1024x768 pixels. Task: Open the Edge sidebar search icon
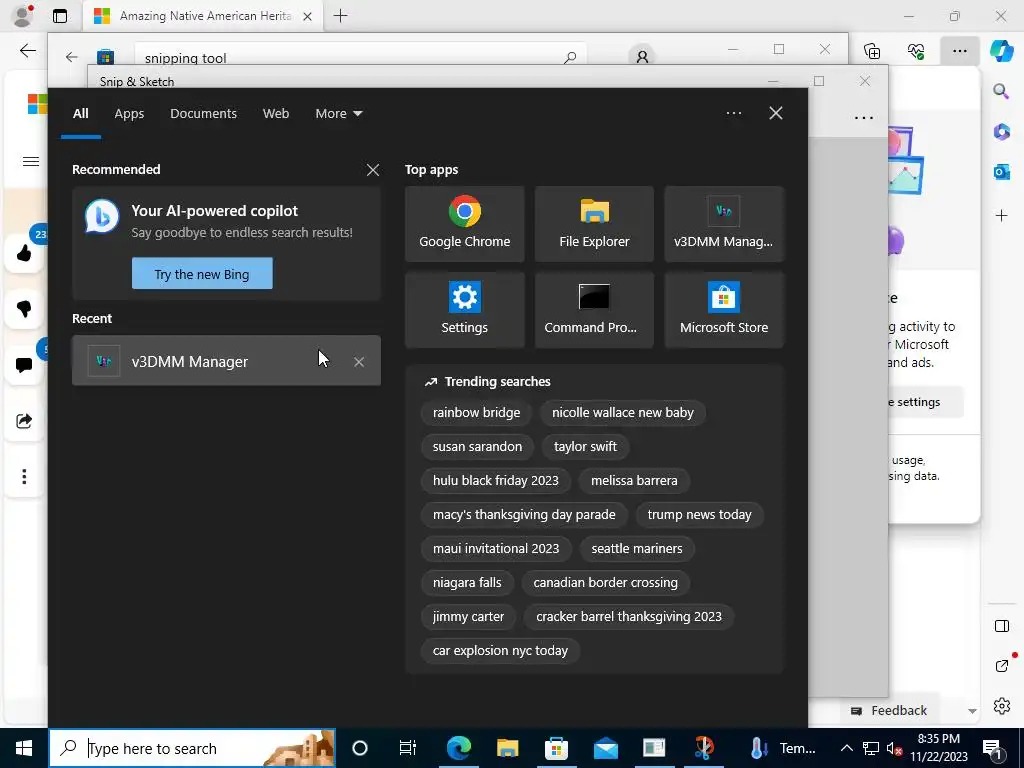1001,91
